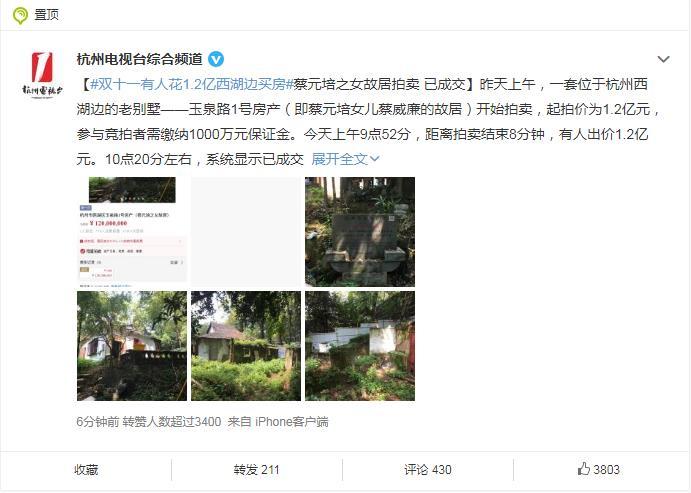Open the blank second image thumbnail
Image resolution: width=691 pixels, height=493 pixels.
pyautogui.click(x=246, y=232)
